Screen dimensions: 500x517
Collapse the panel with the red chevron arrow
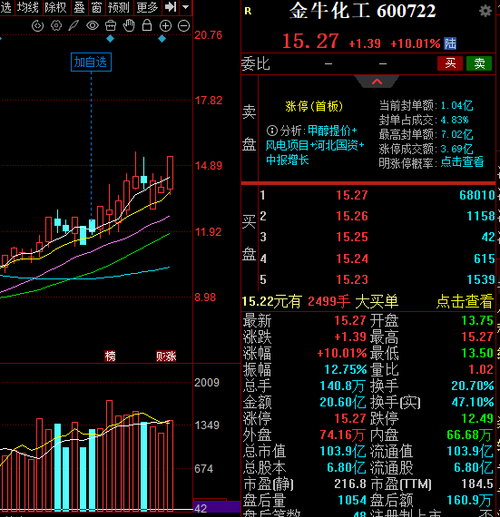377,81
